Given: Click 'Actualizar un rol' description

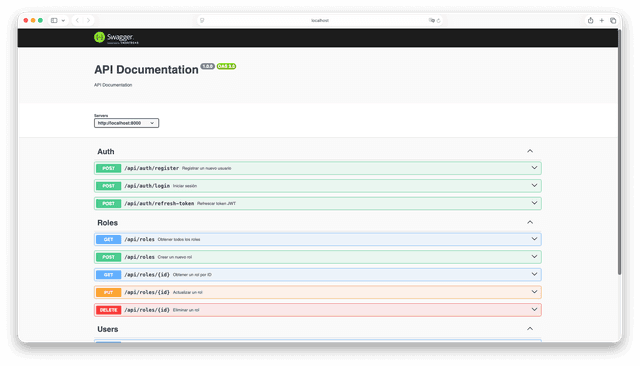Looking at the screenshot, I should click(187, 292).
